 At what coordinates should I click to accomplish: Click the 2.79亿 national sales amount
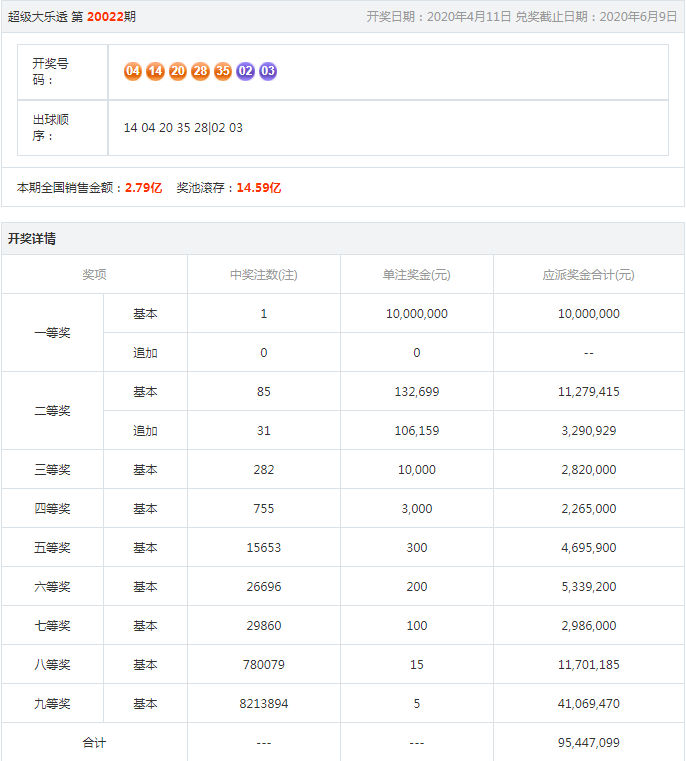pyautogui.click(x=143, y=187)
